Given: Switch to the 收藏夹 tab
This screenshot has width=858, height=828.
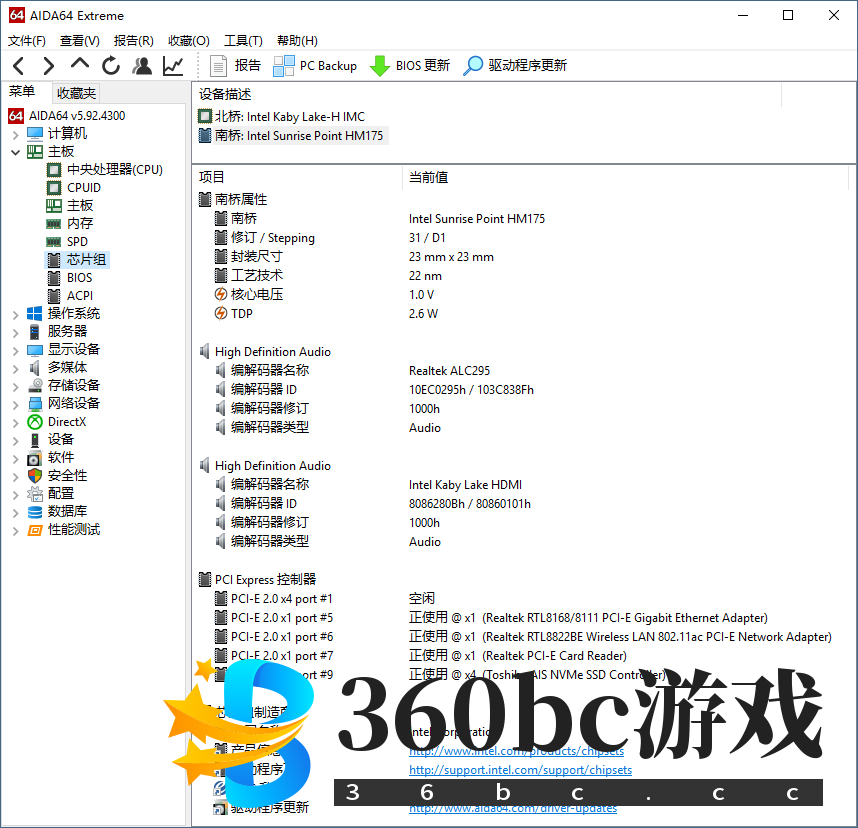Looking at the screenshot, I should (x=77, y=93).
